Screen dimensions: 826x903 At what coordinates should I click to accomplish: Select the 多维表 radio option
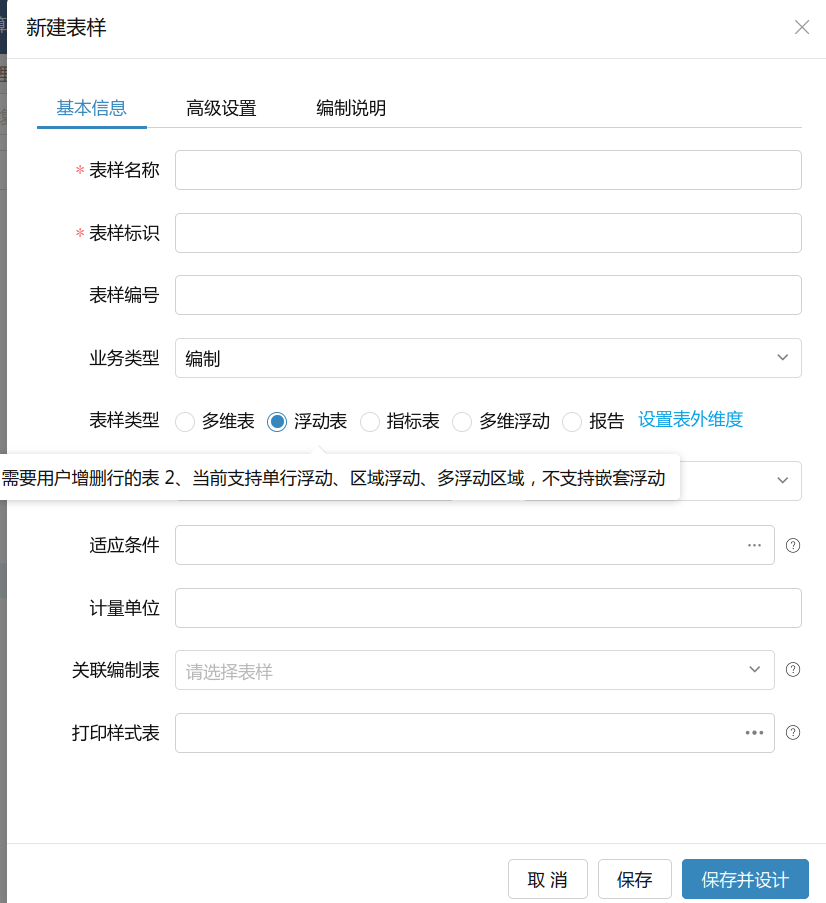click(x=185, y=422)
